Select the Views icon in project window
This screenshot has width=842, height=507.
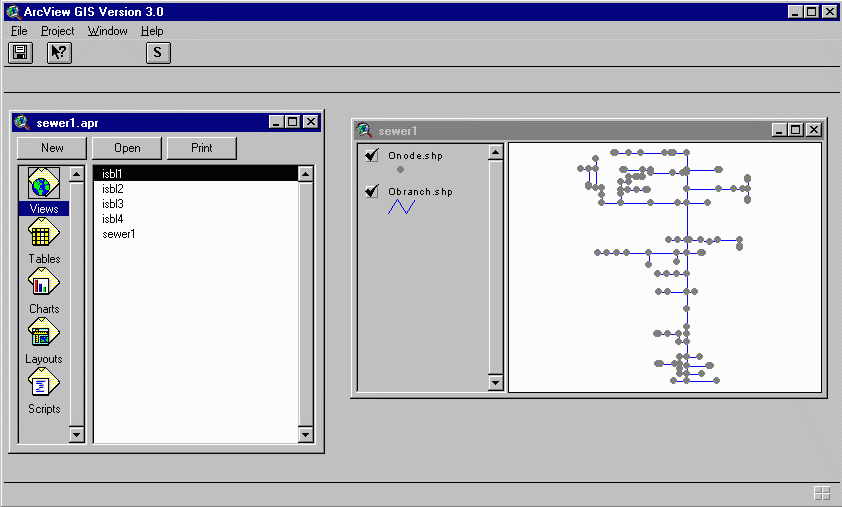(43, 186)
